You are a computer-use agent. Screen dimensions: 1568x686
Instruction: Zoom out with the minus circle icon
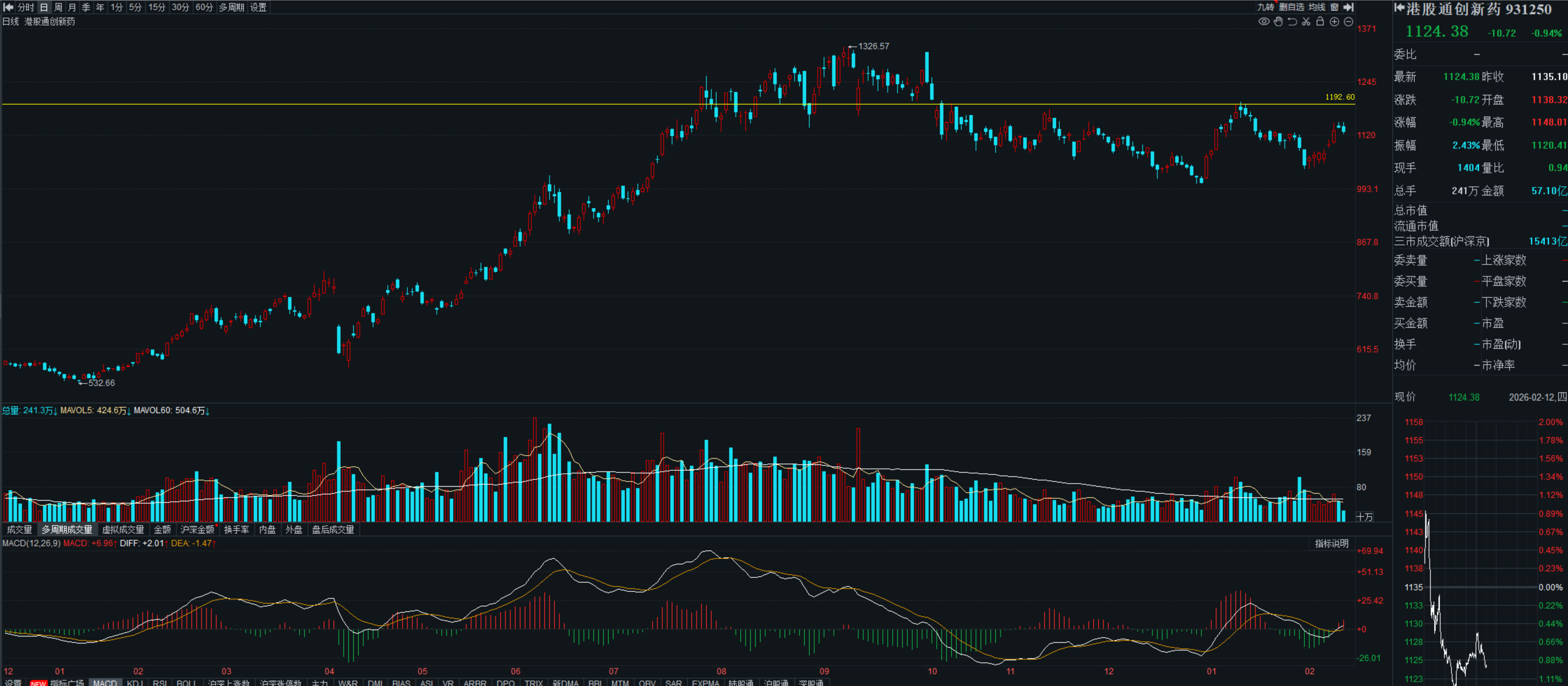[1348, 22]
